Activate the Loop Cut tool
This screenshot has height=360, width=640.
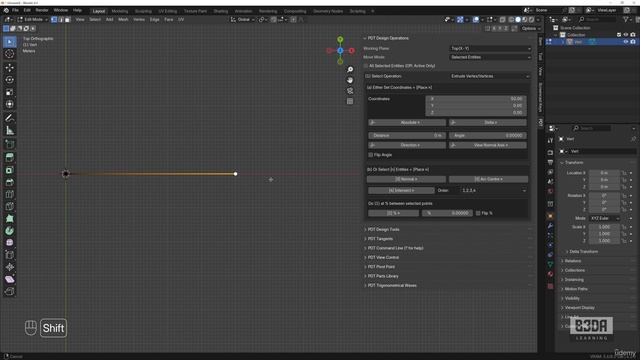coord(9,194)
